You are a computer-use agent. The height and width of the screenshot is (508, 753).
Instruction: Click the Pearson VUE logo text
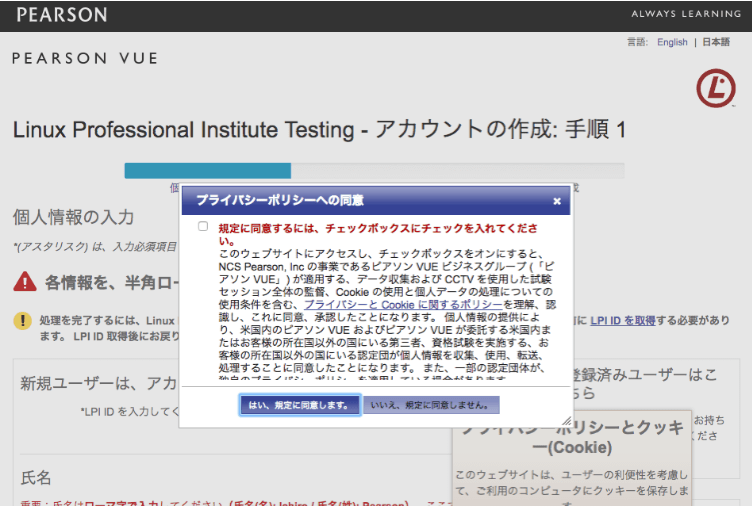tap(85, 59)
